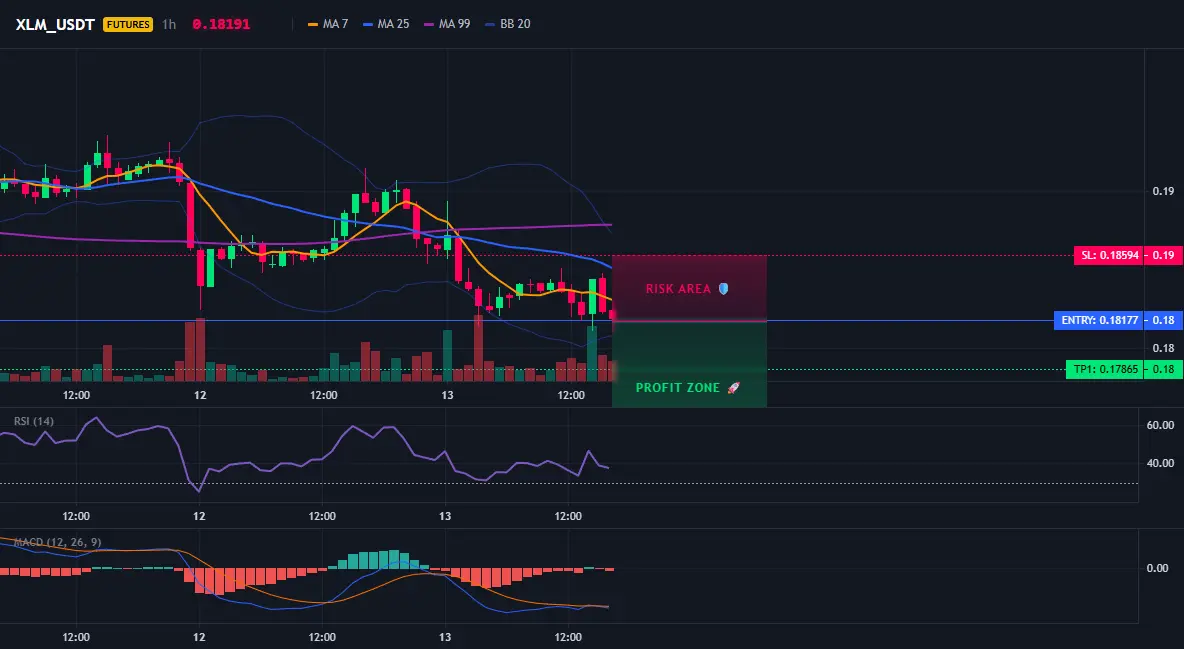Click the MACD 0.00 axis value
The height and width of the screenshot is (649, 1184).
point(1158,568)
